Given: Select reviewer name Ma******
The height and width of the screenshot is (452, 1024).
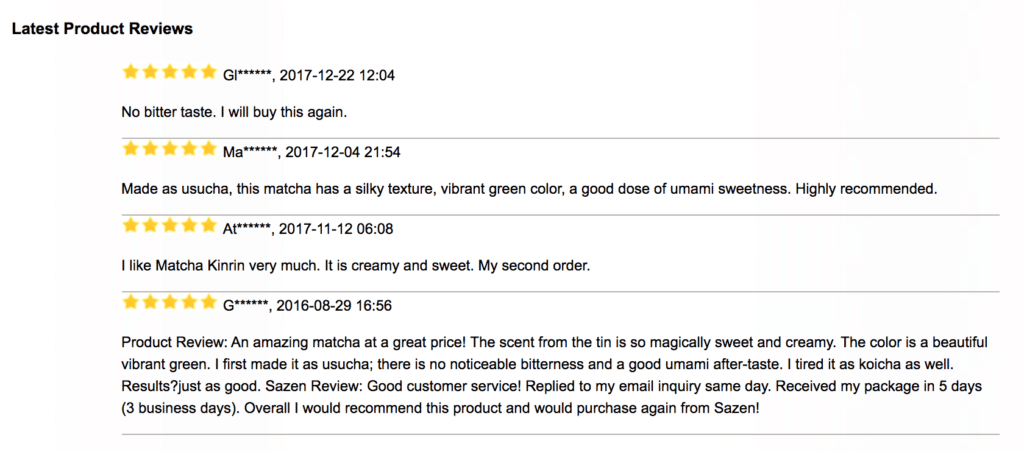Looking at the screenshot, I should (x=250, y=152).
